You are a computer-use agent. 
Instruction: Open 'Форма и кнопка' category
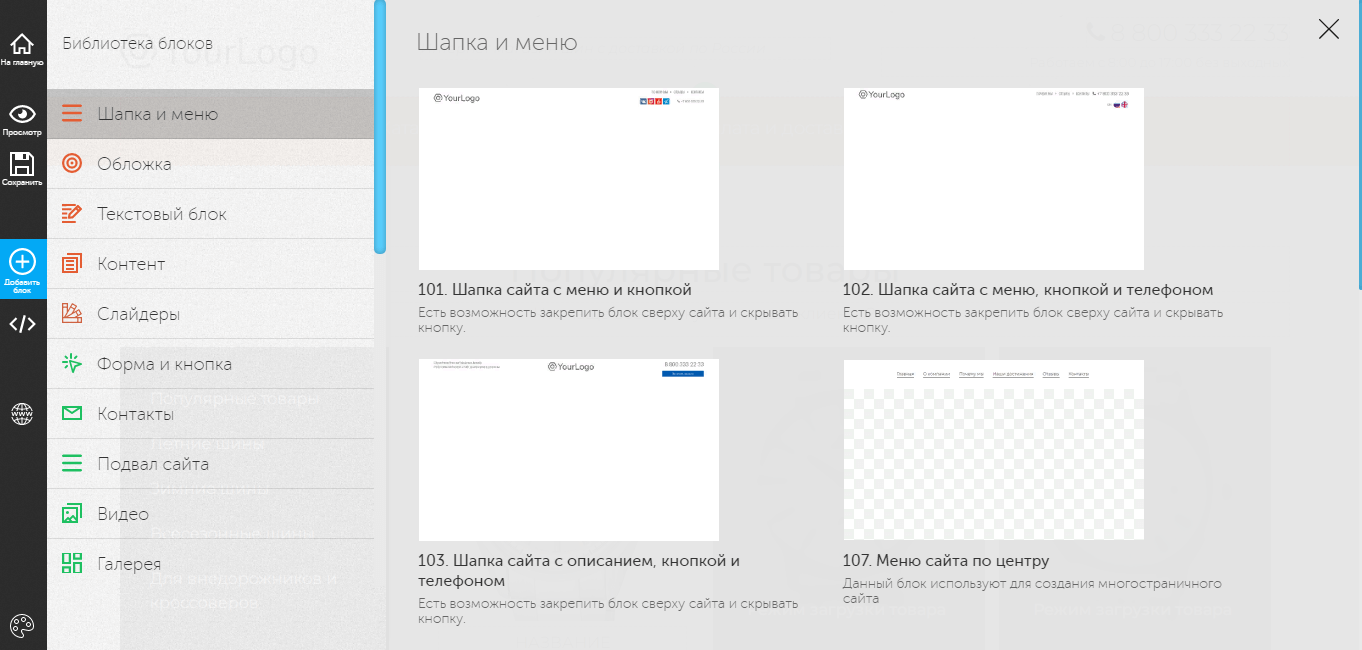[164, 364]
